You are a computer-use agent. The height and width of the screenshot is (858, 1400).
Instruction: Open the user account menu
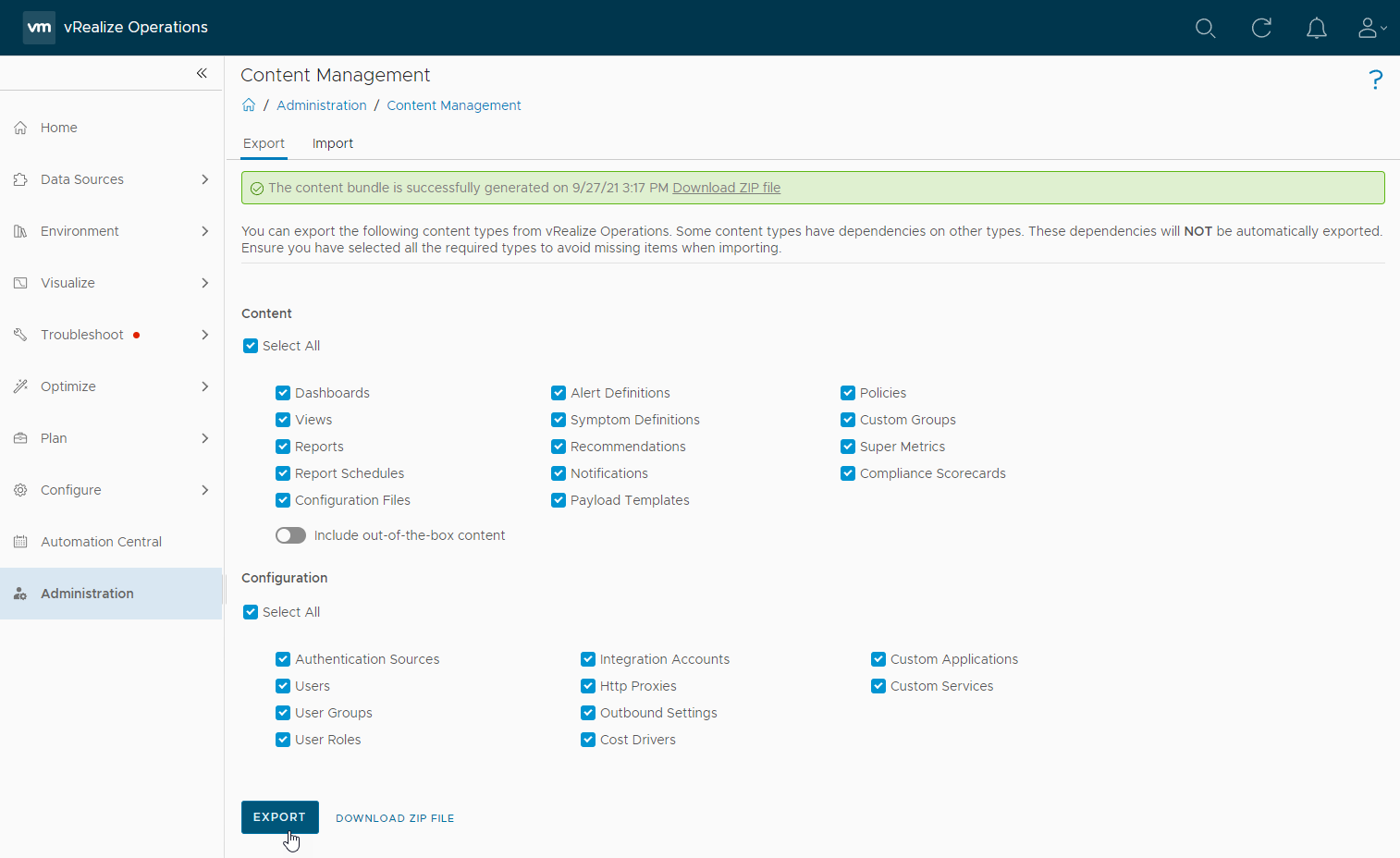pos(1372,28)
